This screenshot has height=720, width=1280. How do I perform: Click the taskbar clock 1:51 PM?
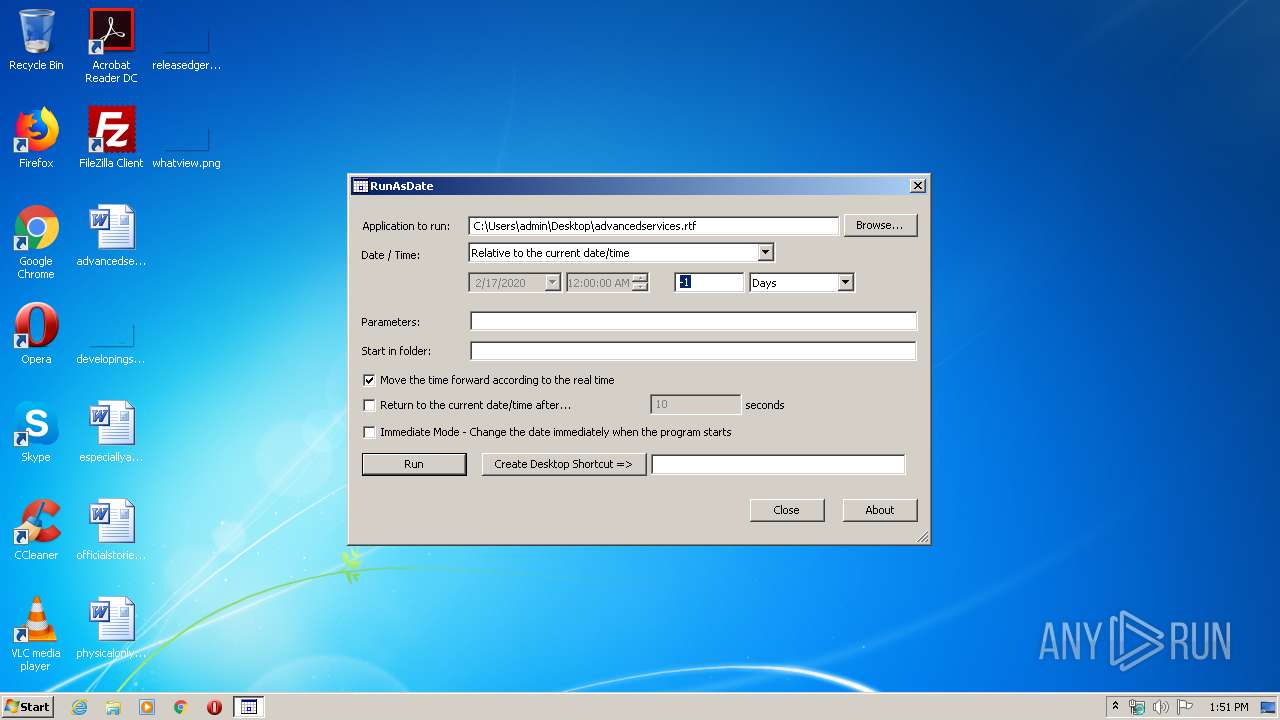click(x=1228, y=707)
